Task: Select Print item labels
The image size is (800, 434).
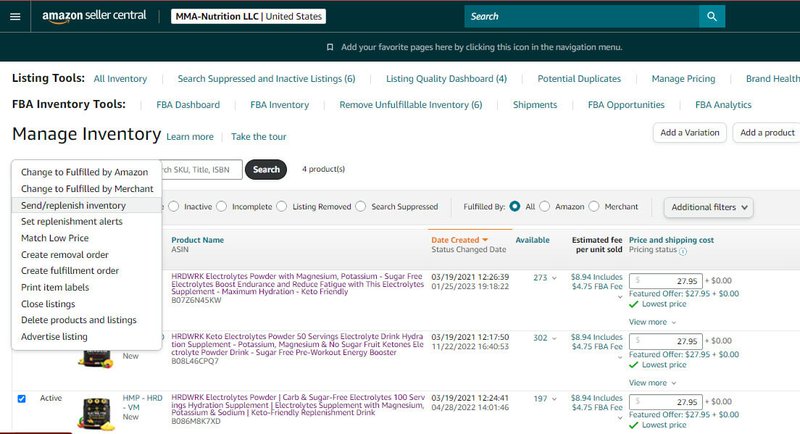Action: point(55,287)
